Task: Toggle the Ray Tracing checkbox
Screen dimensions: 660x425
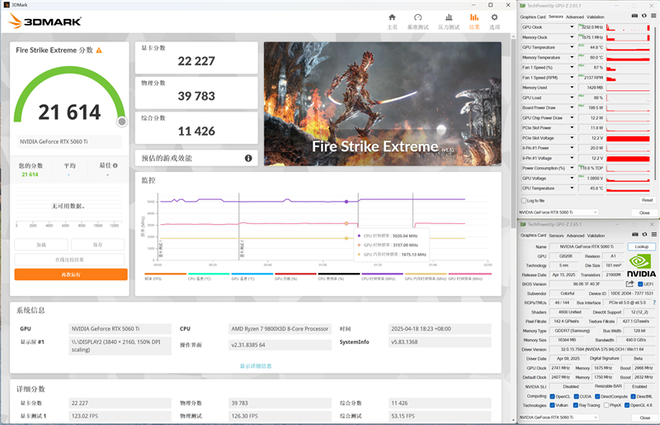Action: [x=575, y=405]
